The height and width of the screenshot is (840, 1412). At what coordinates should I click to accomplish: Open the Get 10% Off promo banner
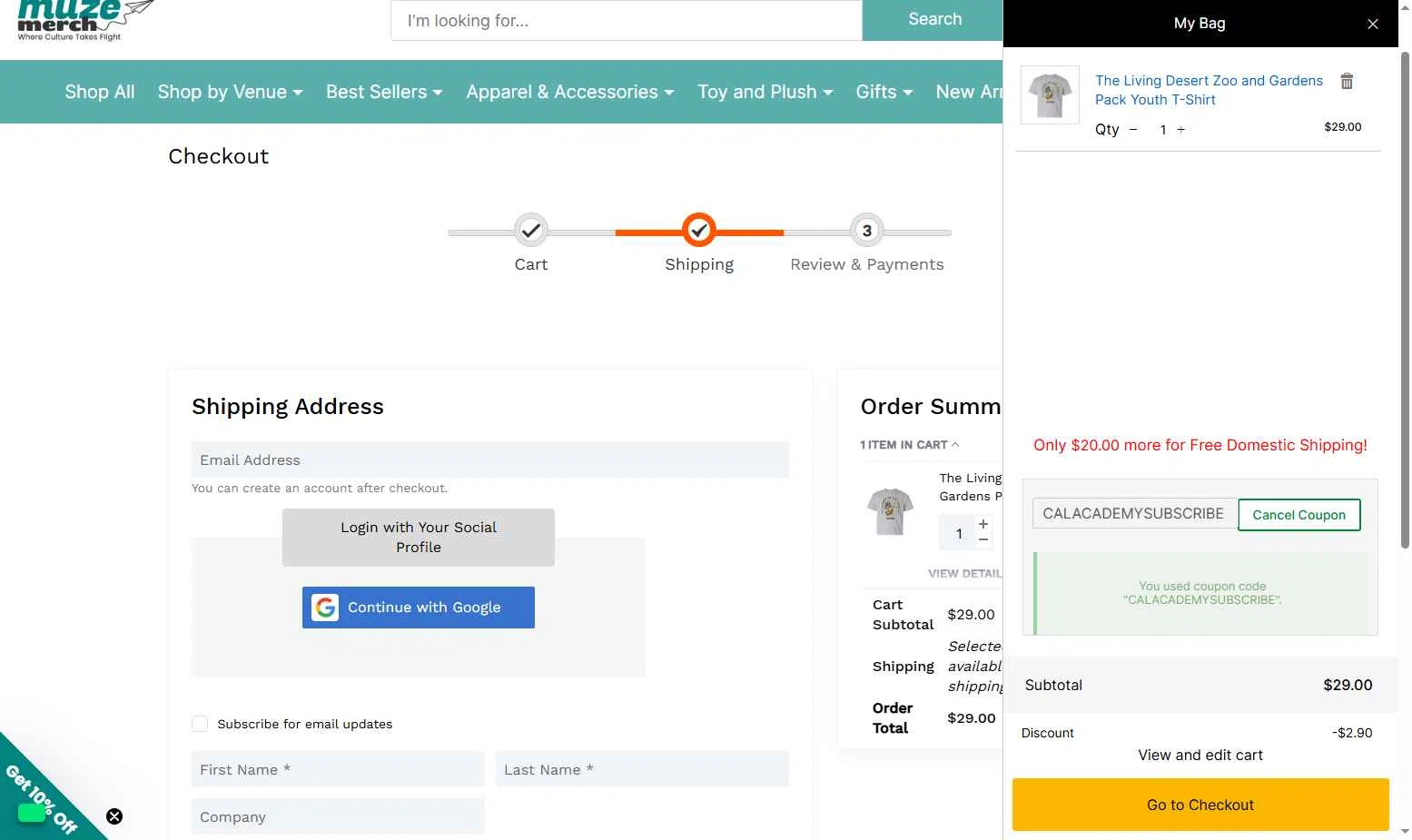[x=42, y=799]
